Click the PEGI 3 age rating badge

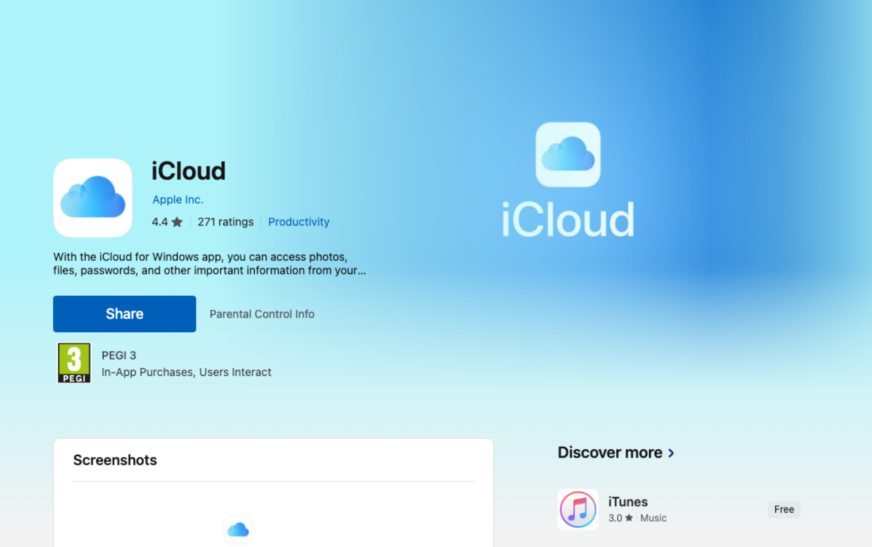[74, 363]
